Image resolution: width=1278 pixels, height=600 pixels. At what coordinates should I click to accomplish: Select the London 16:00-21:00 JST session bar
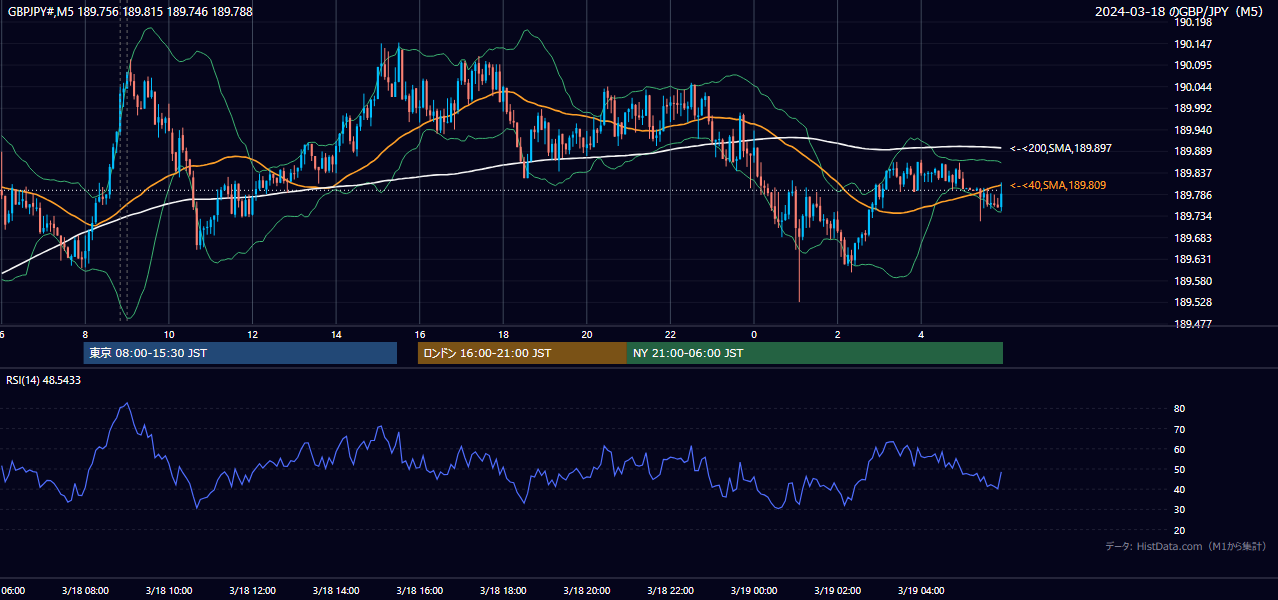pyautogui.click(x=522, y=353)
